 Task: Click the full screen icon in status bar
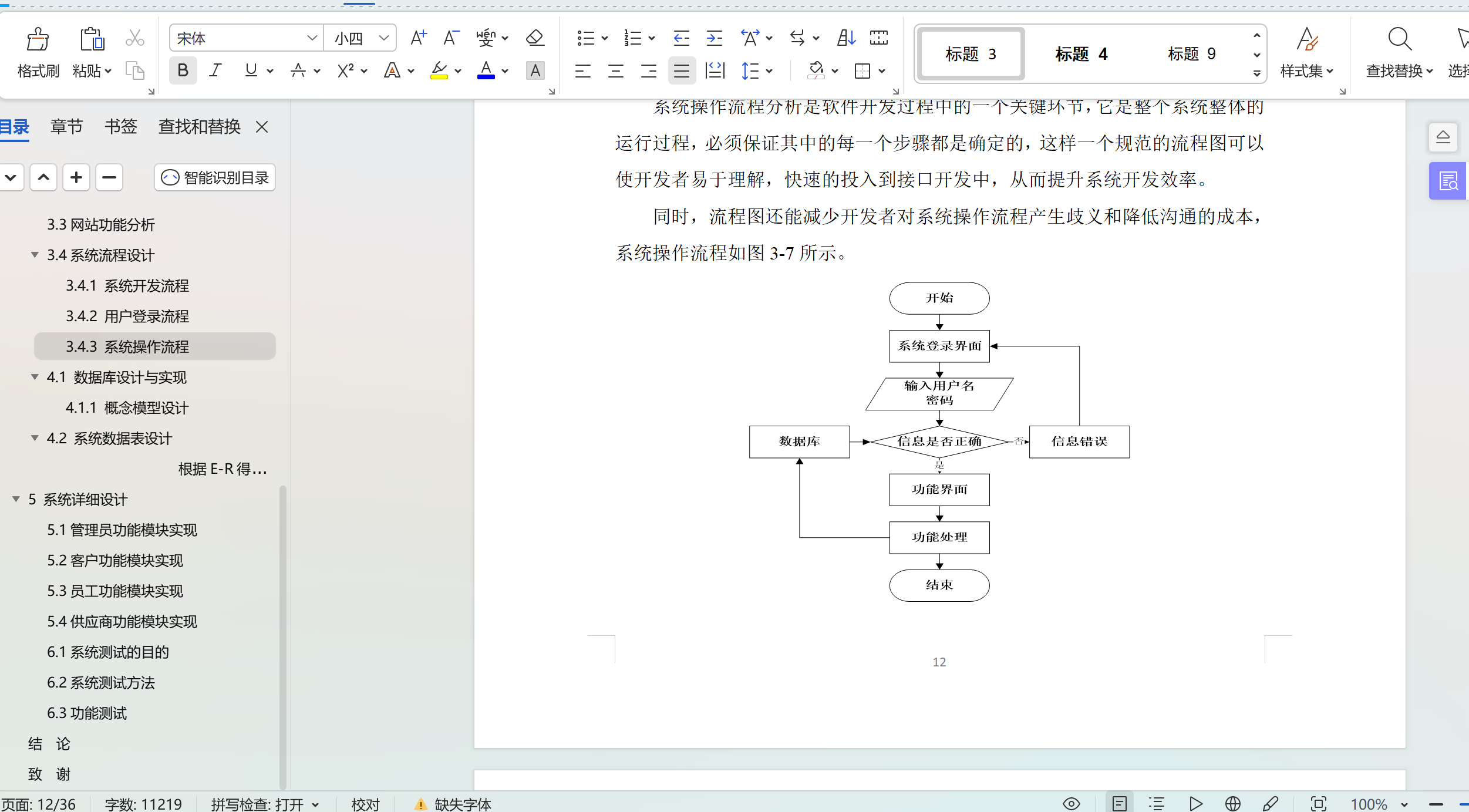pos(1318,804)
